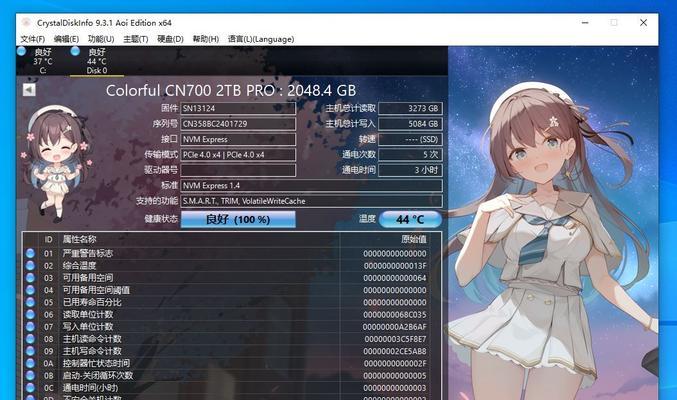Click status orb for attribute 0C 通电时间(小时)
677x400 pixels.
(30, 387)
